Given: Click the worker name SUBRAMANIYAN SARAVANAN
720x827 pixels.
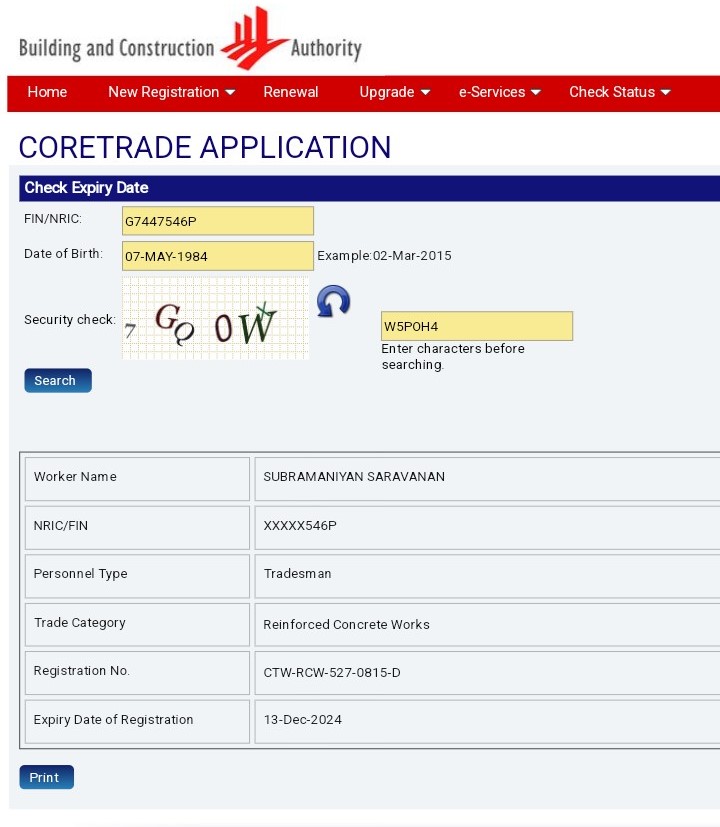Looking at the screenshot, I should [x=354, y=477].
